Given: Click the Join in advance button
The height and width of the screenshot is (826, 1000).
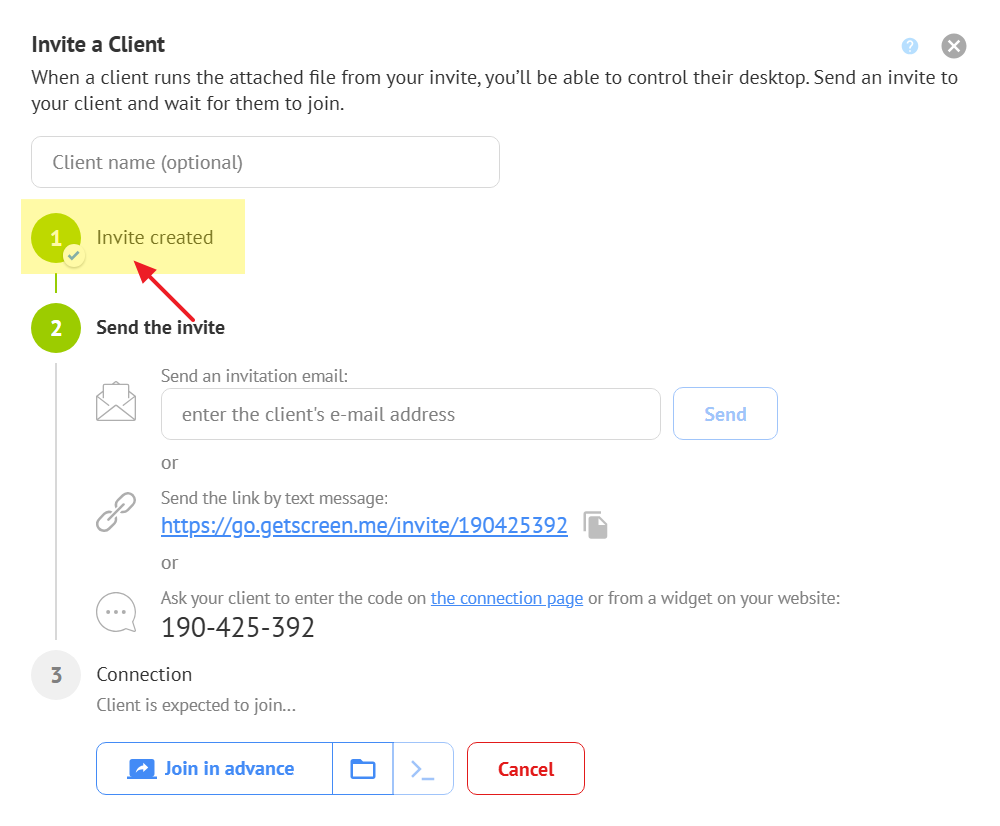Looking at the screenshot, I should point(214,769).
